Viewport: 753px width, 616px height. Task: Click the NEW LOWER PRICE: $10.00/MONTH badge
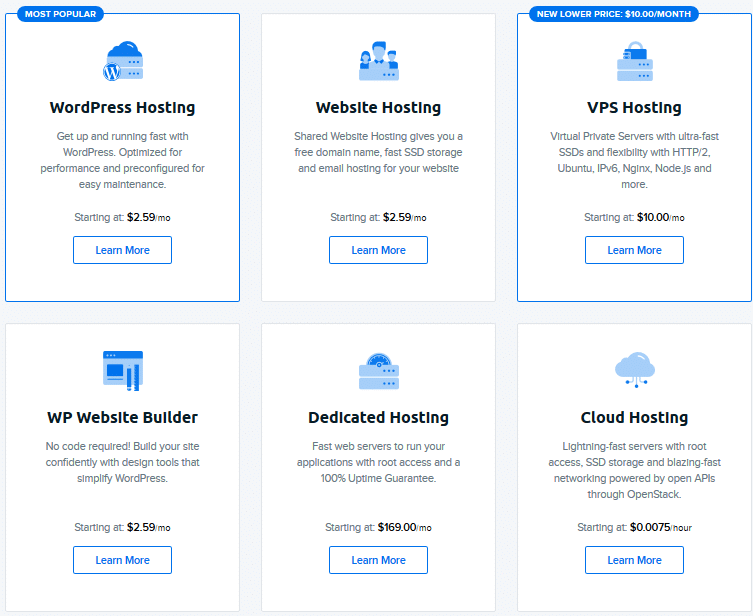[x=614, y=14]
